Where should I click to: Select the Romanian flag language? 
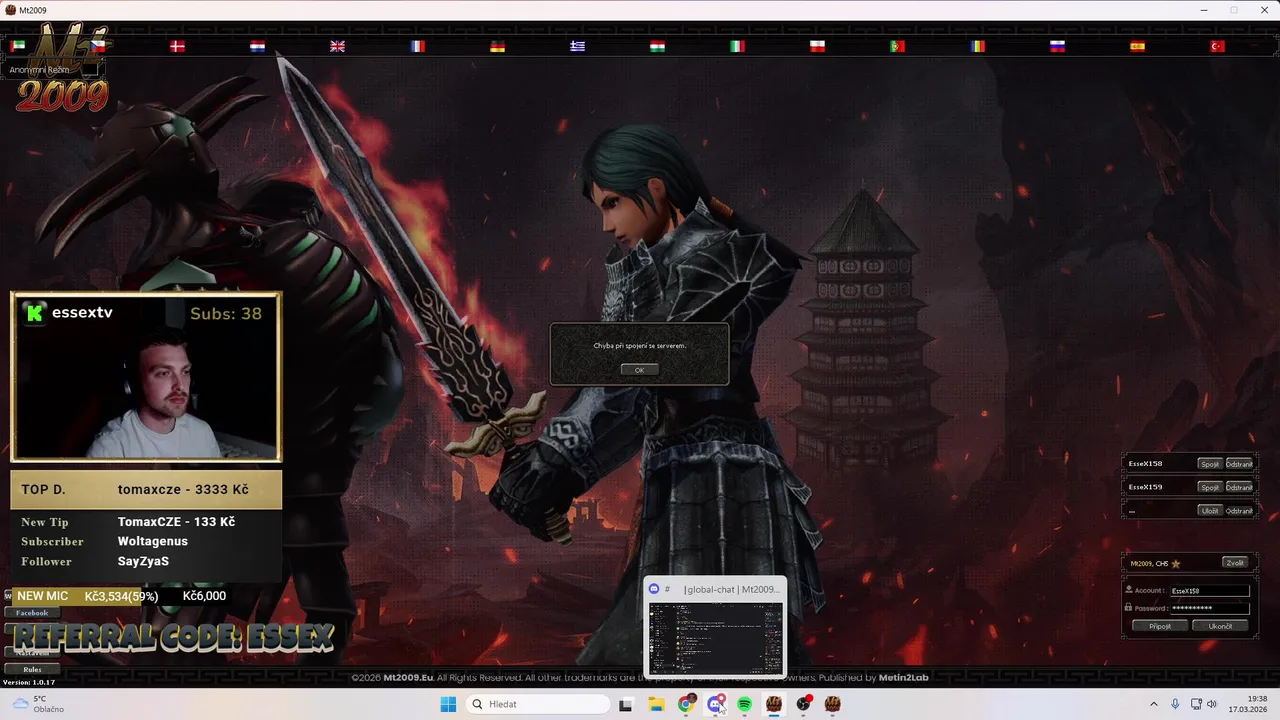coord(978,46)
